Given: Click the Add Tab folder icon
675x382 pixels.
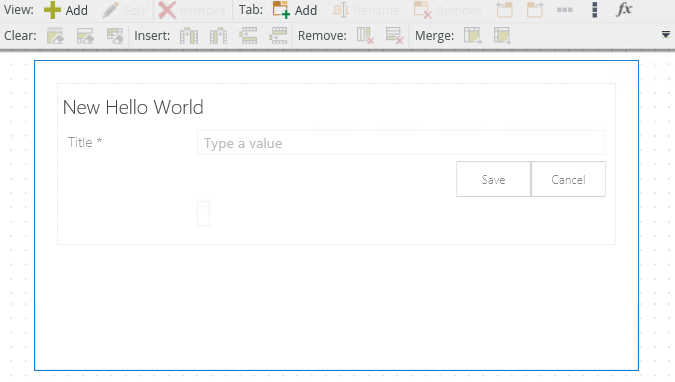Looking at the screenshot, I should coord(281,10).
